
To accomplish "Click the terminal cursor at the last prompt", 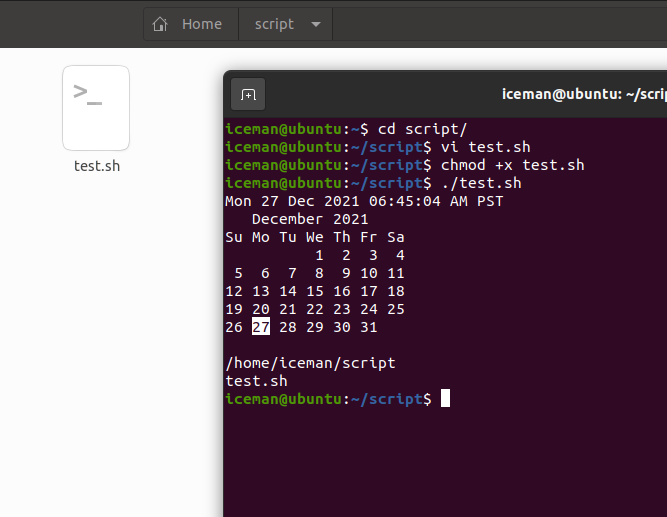I will pos(445,399).
